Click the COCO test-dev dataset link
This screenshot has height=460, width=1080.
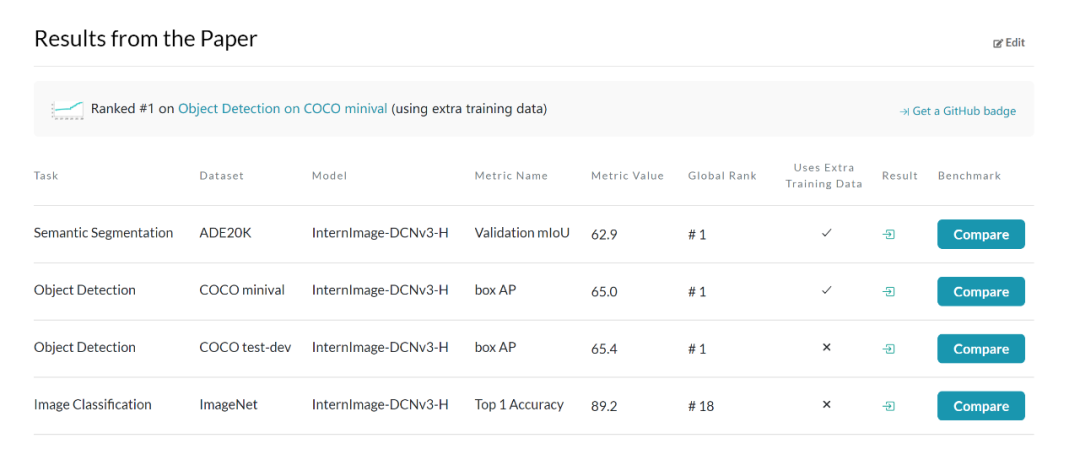tap(245, 348)
